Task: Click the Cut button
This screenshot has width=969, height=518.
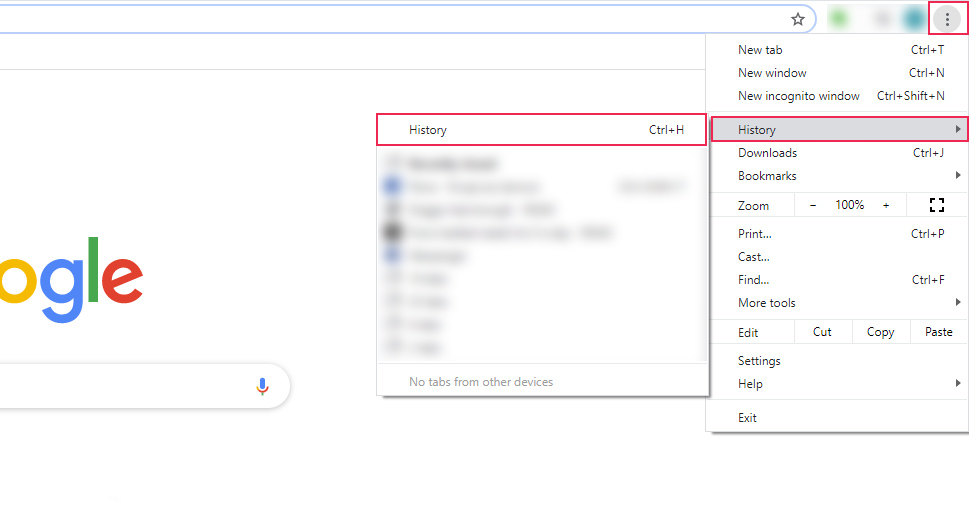Action: point(822,332)
